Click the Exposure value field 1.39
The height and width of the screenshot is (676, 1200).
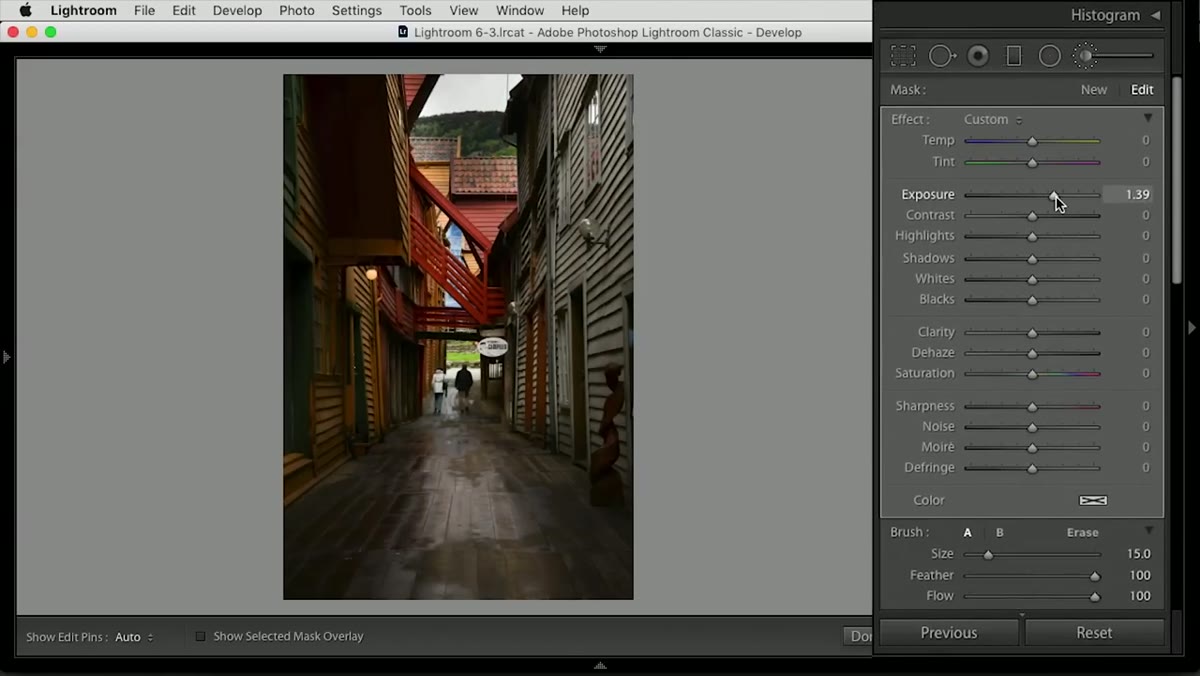coord(1130,195)
